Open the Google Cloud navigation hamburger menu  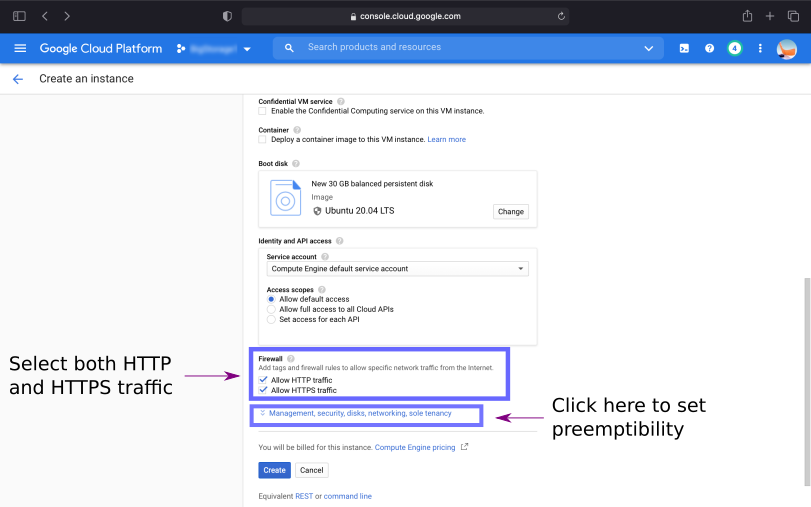[x=20, y=48]
